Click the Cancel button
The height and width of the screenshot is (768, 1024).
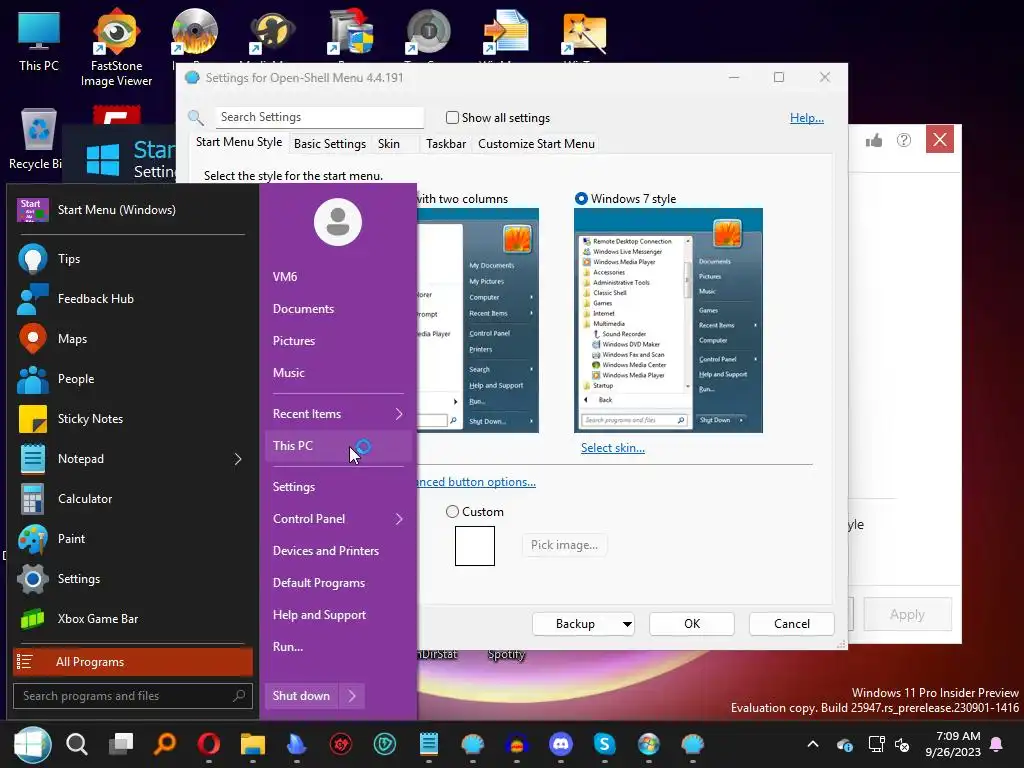click(792, 624)
